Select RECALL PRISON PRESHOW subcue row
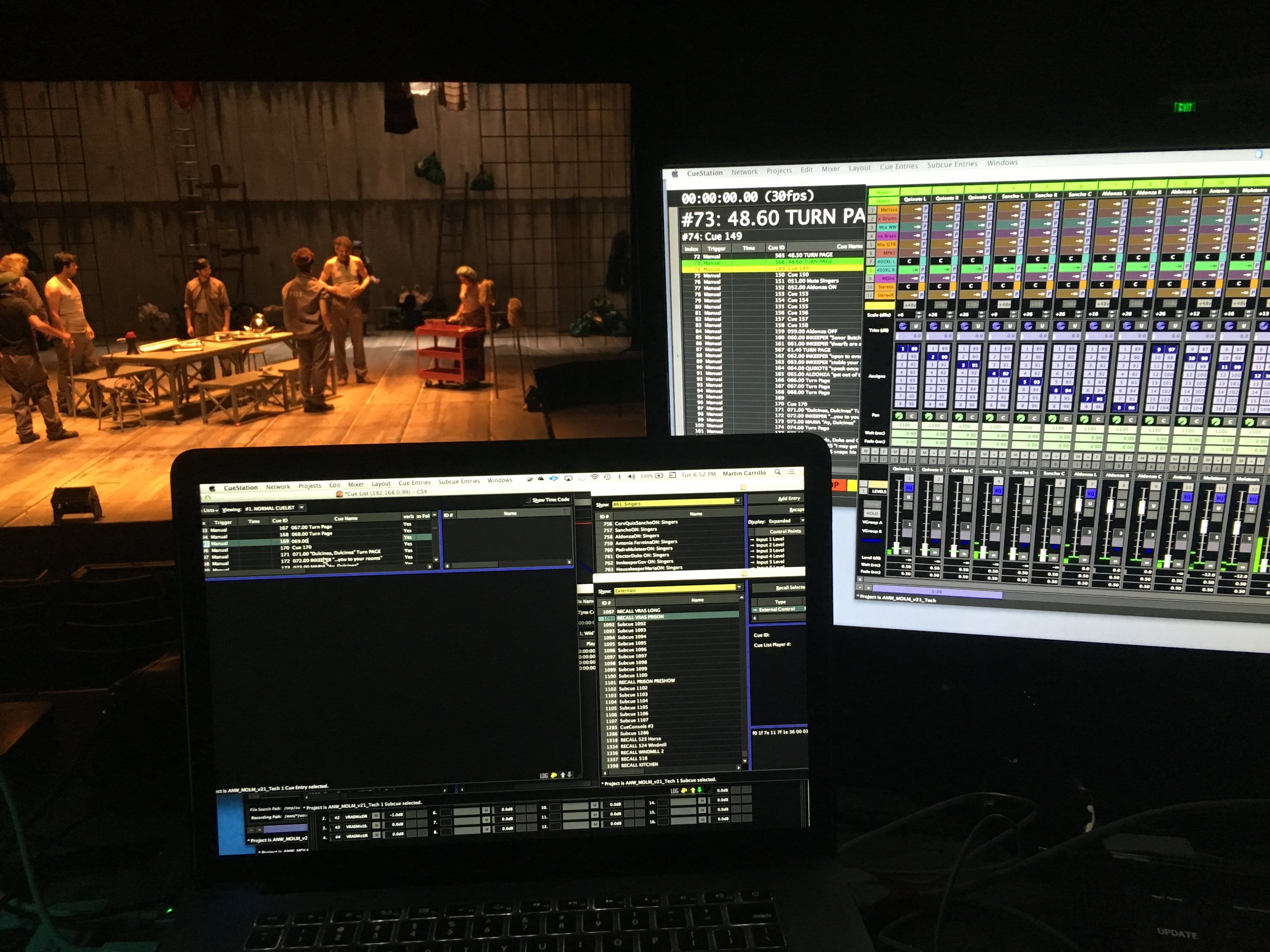The width and height of the screenshot is (1270, 952). click(672, 681)
